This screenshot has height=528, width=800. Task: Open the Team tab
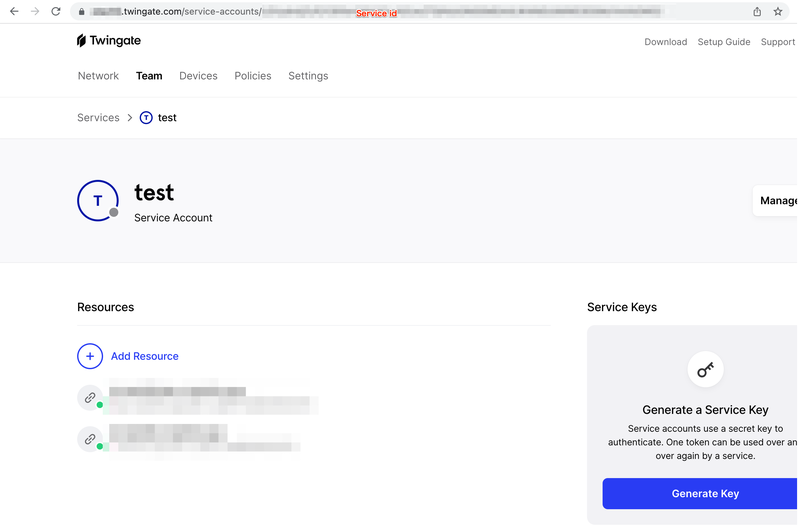[149, 76]
